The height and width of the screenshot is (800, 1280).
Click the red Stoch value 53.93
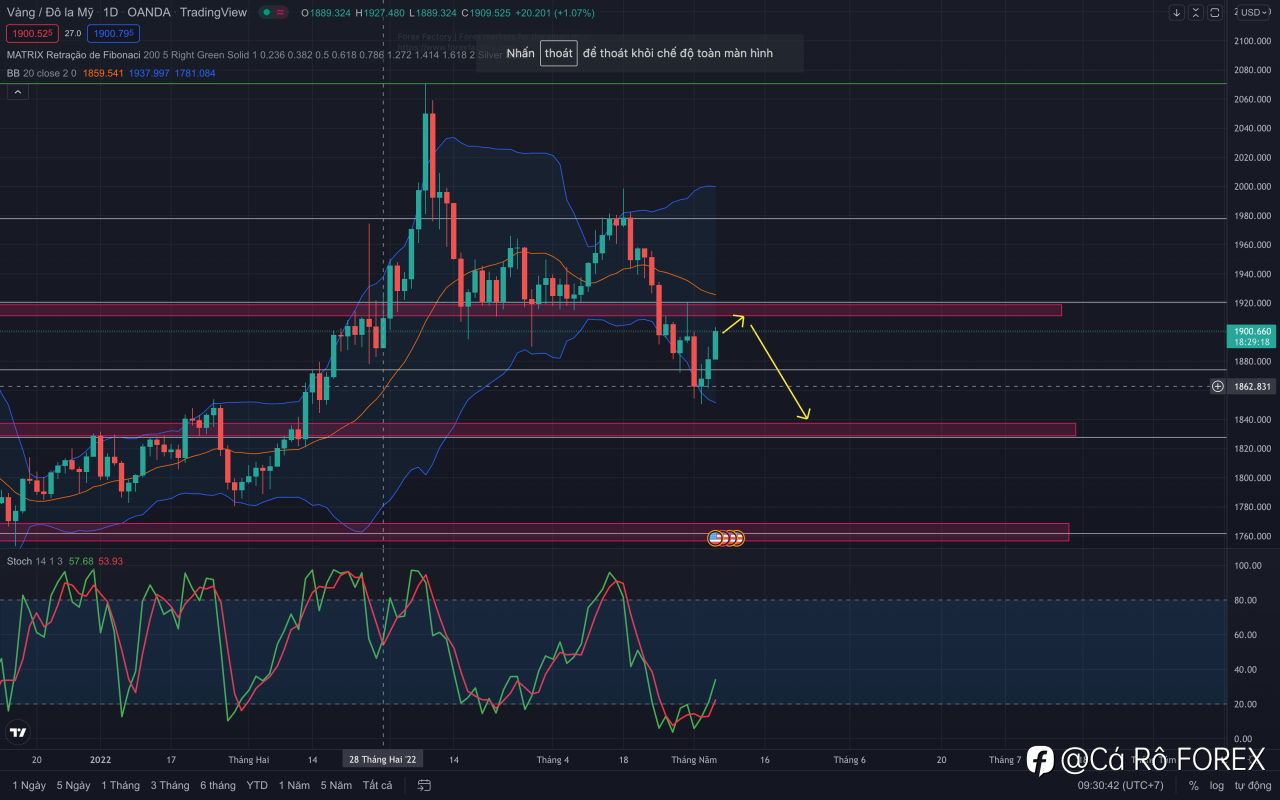(110, 561)
